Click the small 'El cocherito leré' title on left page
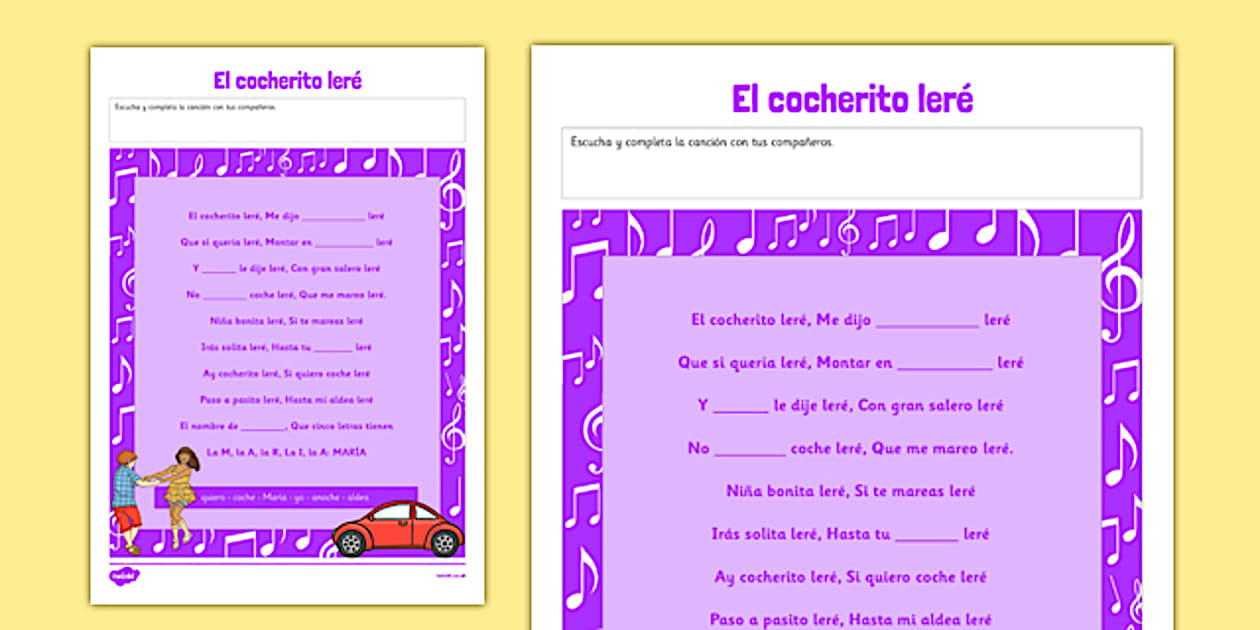This screenshot has width=1260, height=630. [x=287, y=81]
